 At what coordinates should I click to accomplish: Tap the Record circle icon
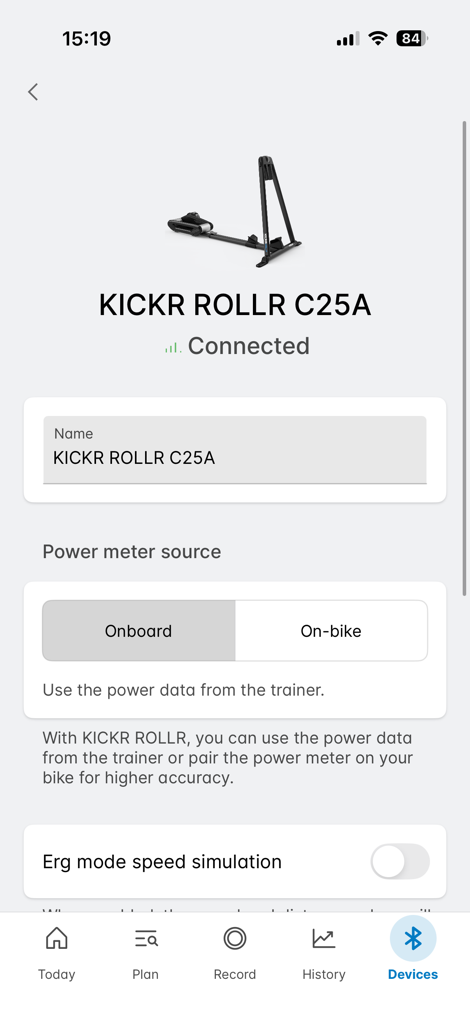point(235,939)
